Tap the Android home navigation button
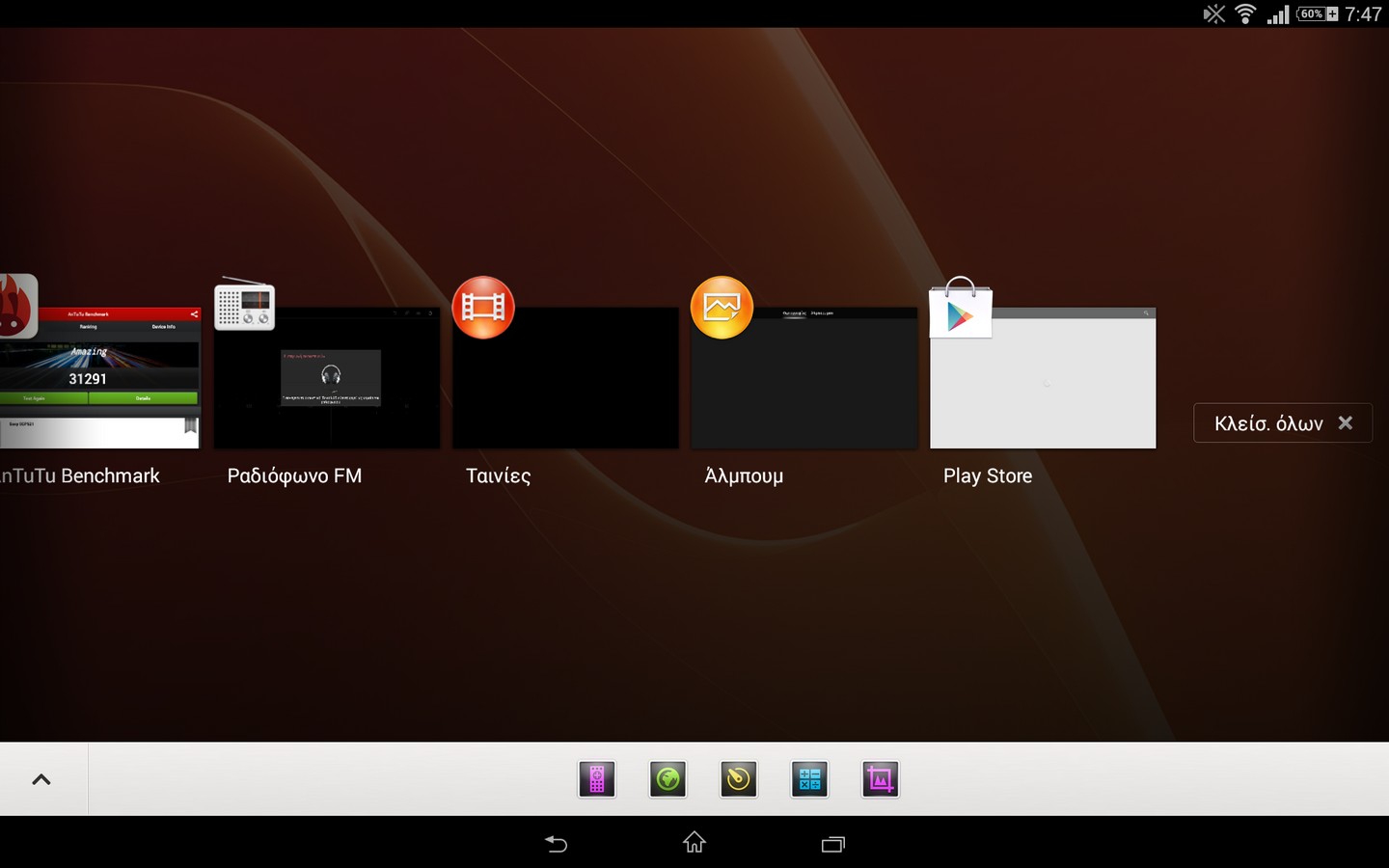This screenshot has width=1389, height=868. [x=694, y=843]
